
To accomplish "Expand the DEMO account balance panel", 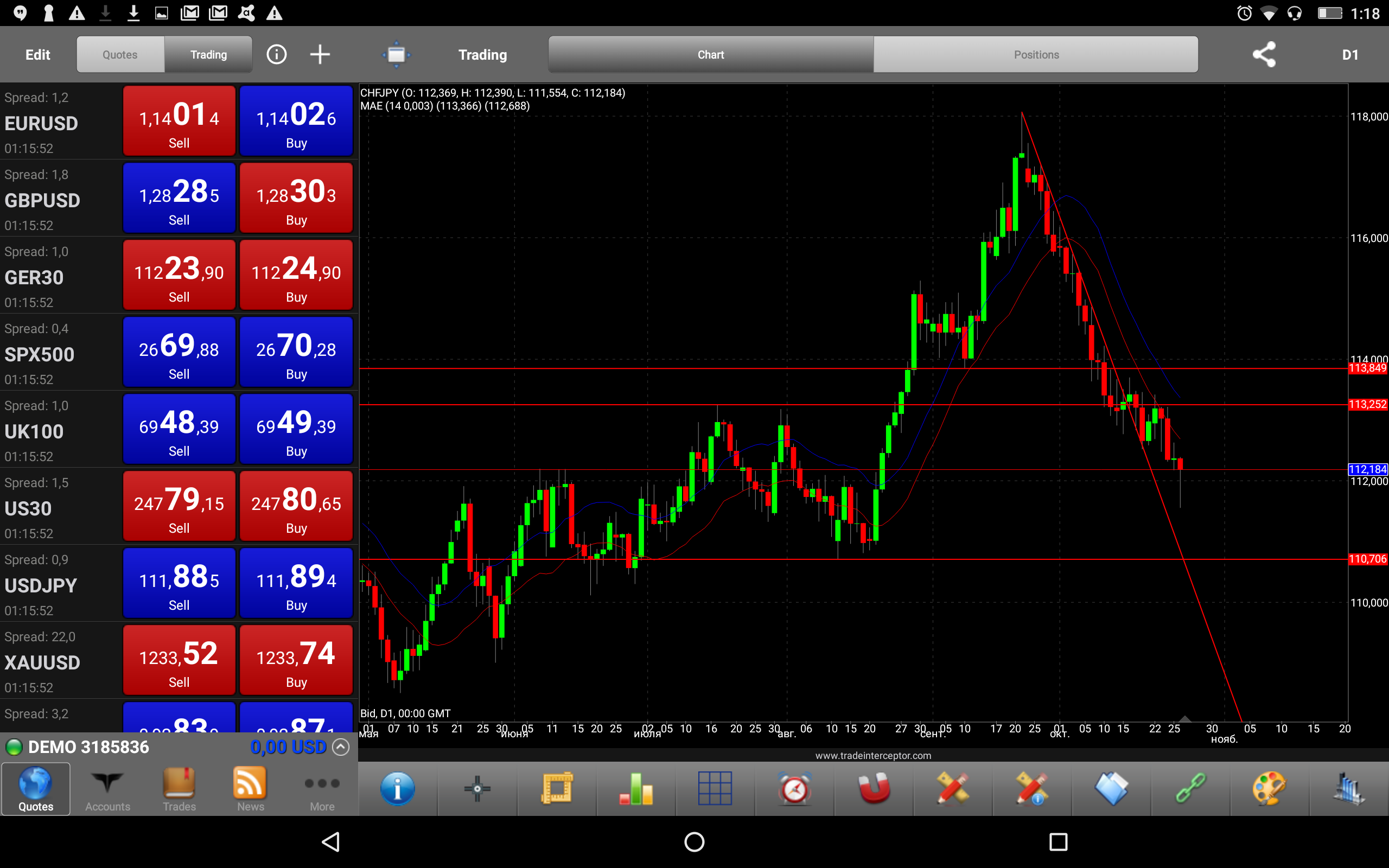I will (341, 747).
